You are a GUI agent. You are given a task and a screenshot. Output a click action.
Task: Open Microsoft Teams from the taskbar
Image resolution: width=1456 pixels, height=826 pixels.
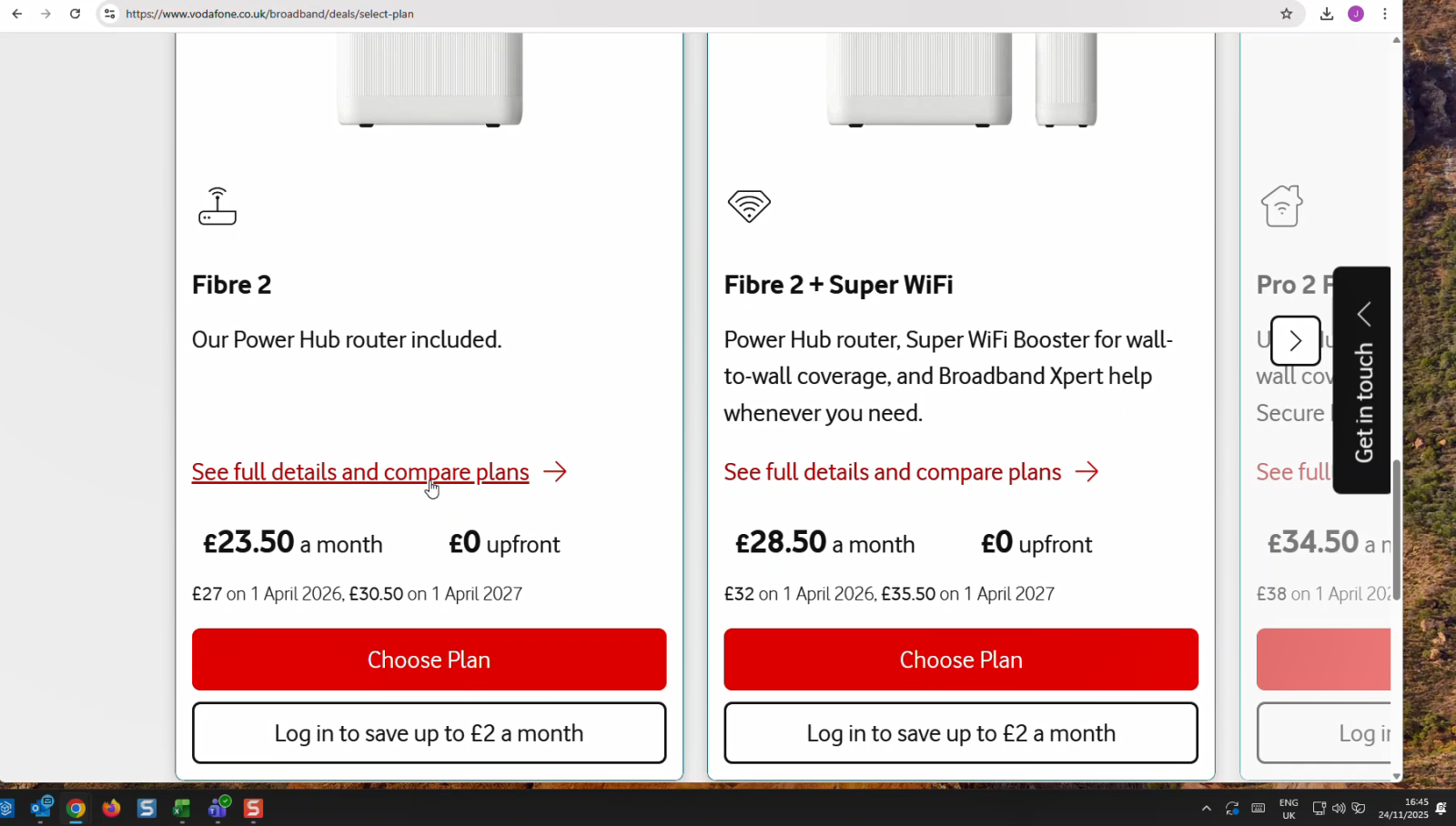[218, 808]
